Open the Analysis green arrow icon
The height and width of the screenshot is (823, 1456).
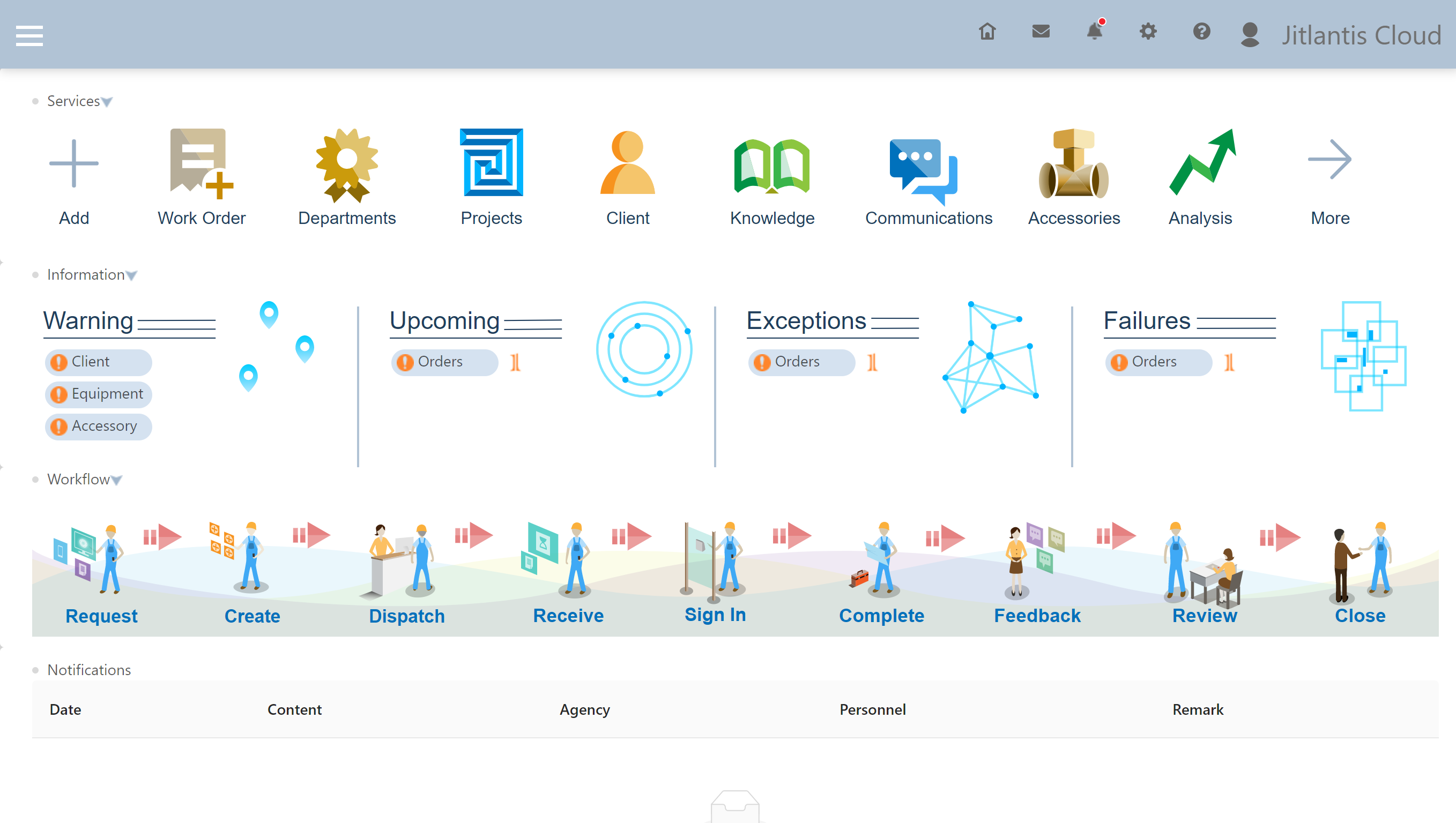tap(1202, 162)
